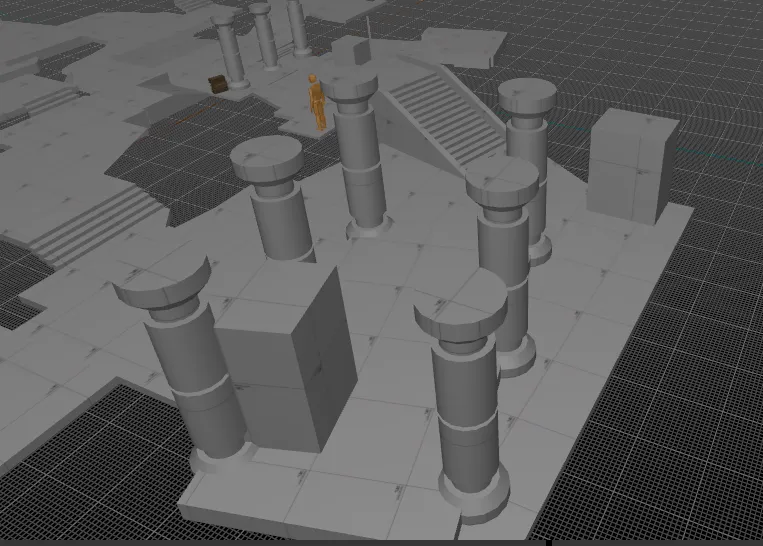Screen dimensions: 763x546
Task: Select the tall box at platform's right corner
Action: pyautogui.click(x=632, y=167)
